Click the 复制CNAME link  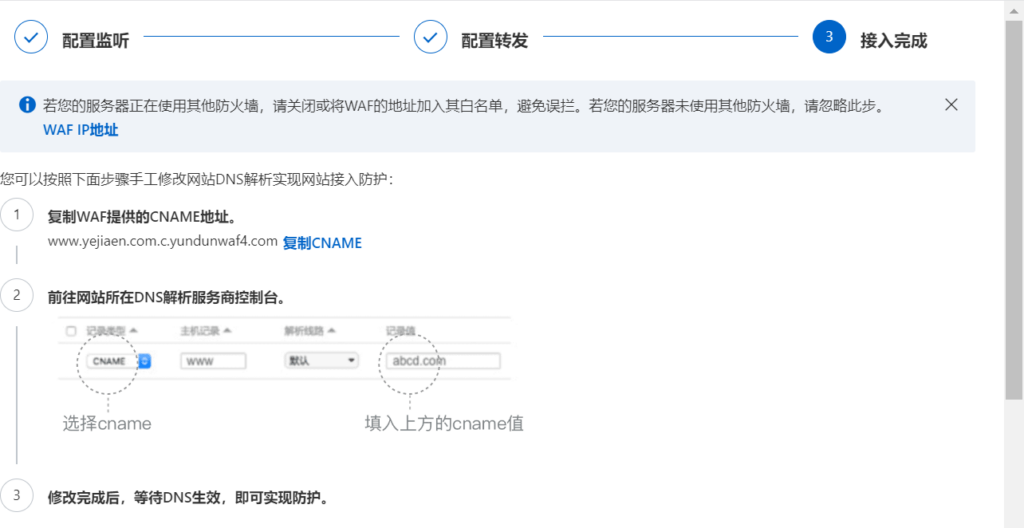tap(322, 242)
